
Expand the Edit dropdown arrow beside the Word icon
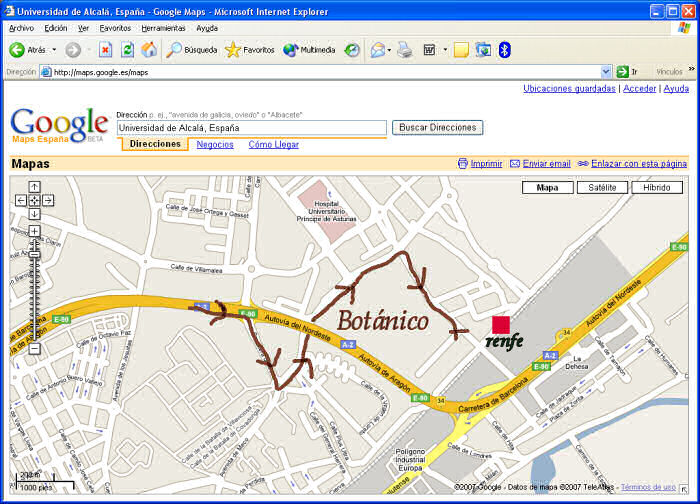pyautogui.click(x=445, y=50)
